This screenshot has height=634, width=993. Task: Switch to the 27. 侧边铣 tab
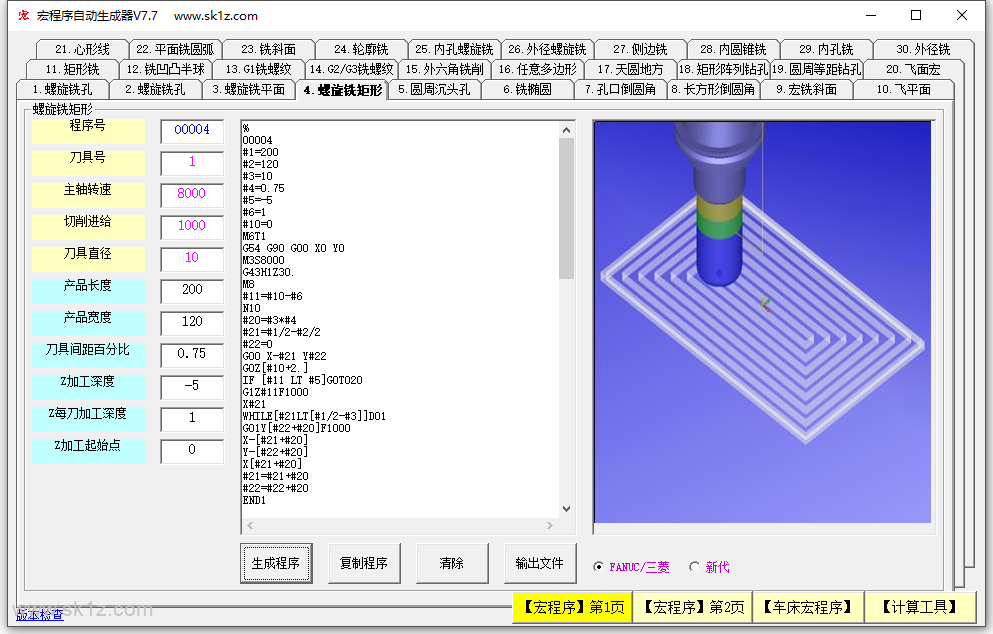[x=640, y=49]
